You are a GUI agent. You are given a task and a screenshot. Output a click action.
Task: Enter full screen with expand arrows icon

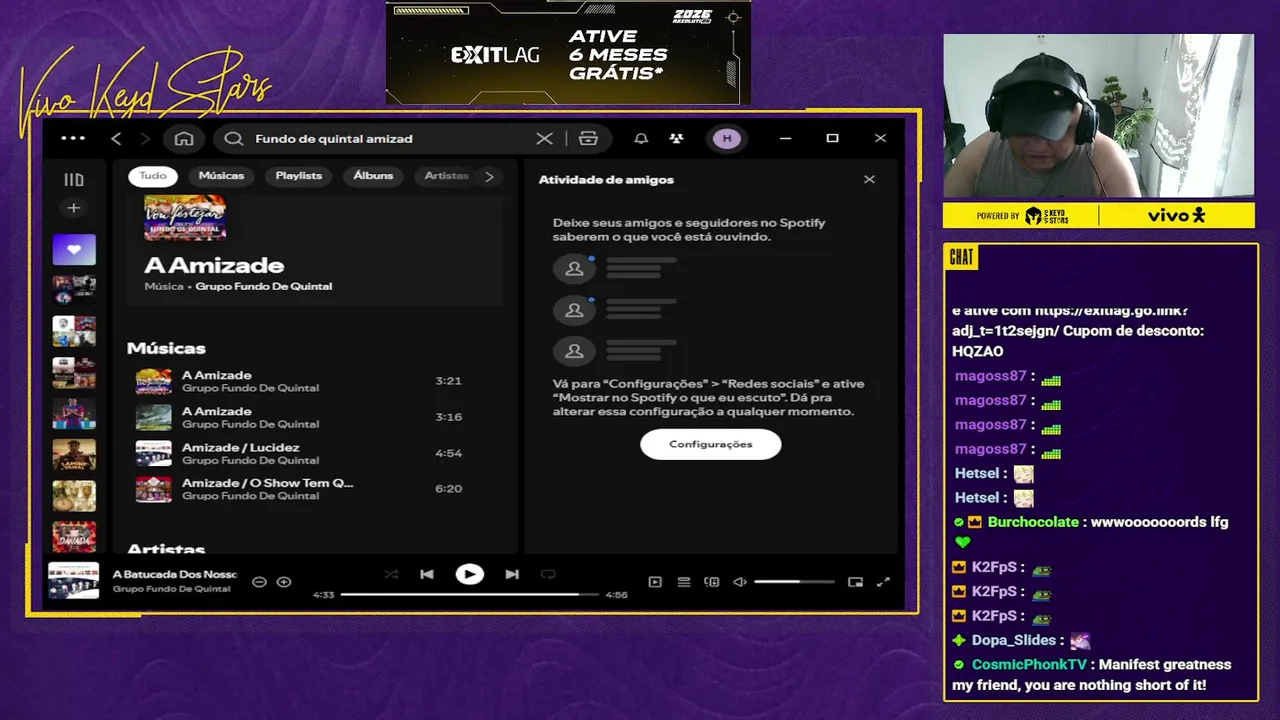coord(883,582)
